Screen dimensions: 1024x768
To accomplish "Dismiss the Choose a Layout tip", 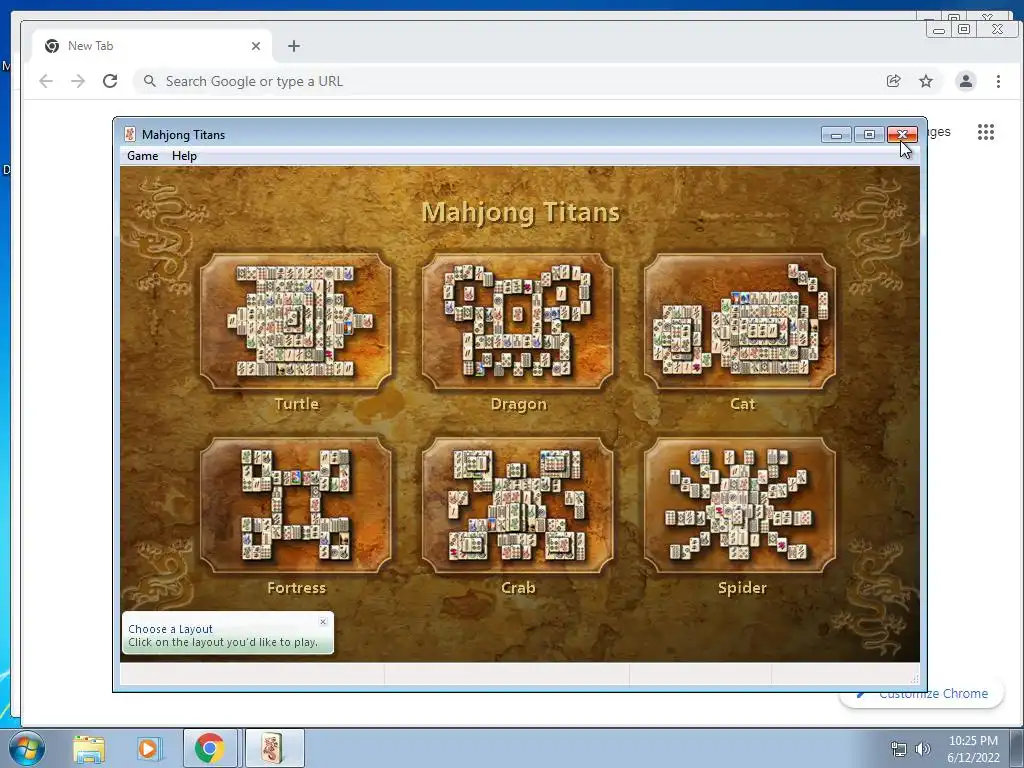I will pyautogui.click(x=323, y=622).
